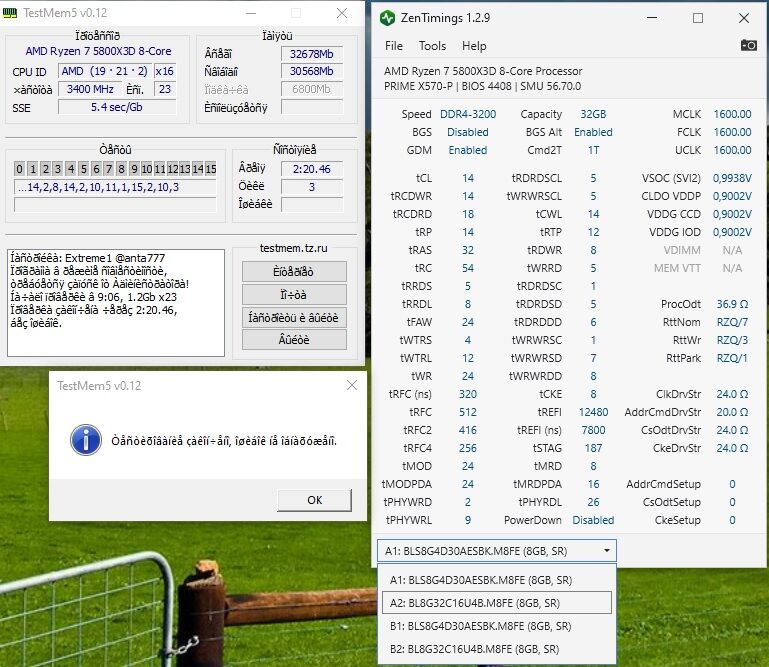Open the Help menu in ZenTimings
The image size is (769, 667).
click(x=474, y=46)
